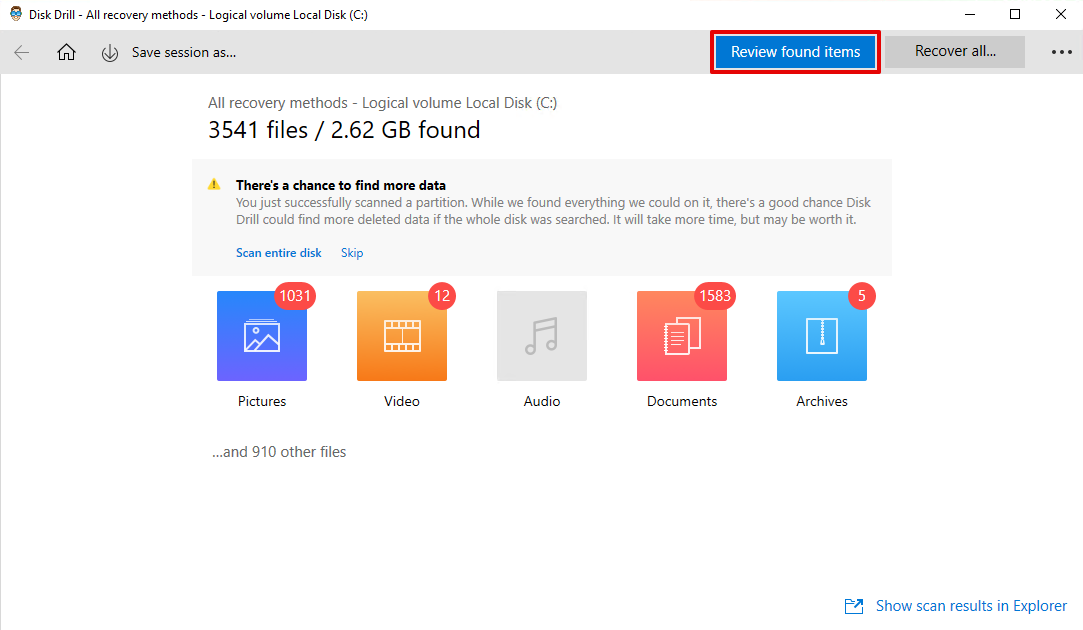Viewport: 1083px width, 630px height.
Task: Skip the full disk scan suggestion
Action: point(352,253)
